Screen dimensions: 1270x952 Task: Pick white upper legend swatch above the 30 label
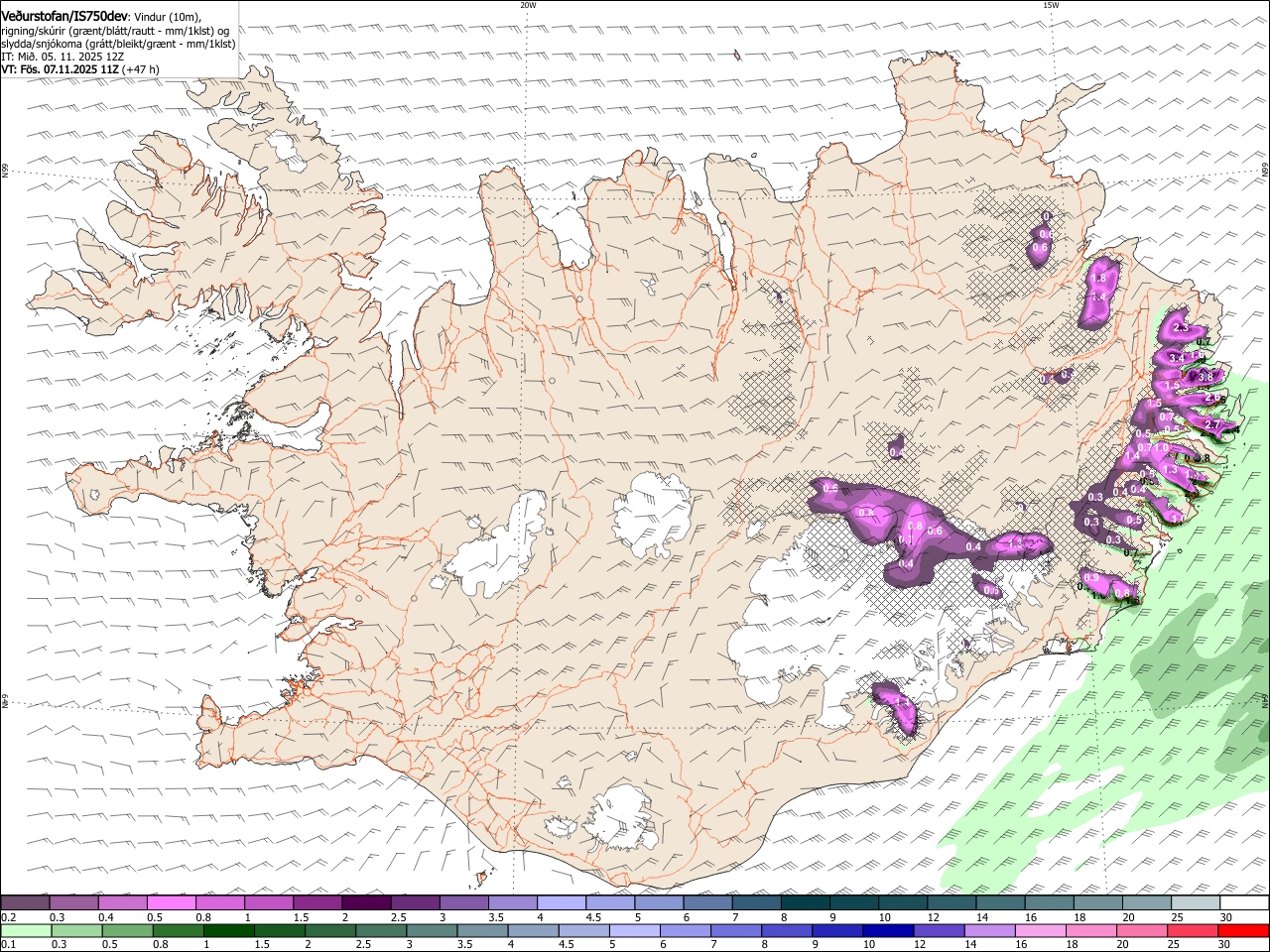click(1243, 903)
